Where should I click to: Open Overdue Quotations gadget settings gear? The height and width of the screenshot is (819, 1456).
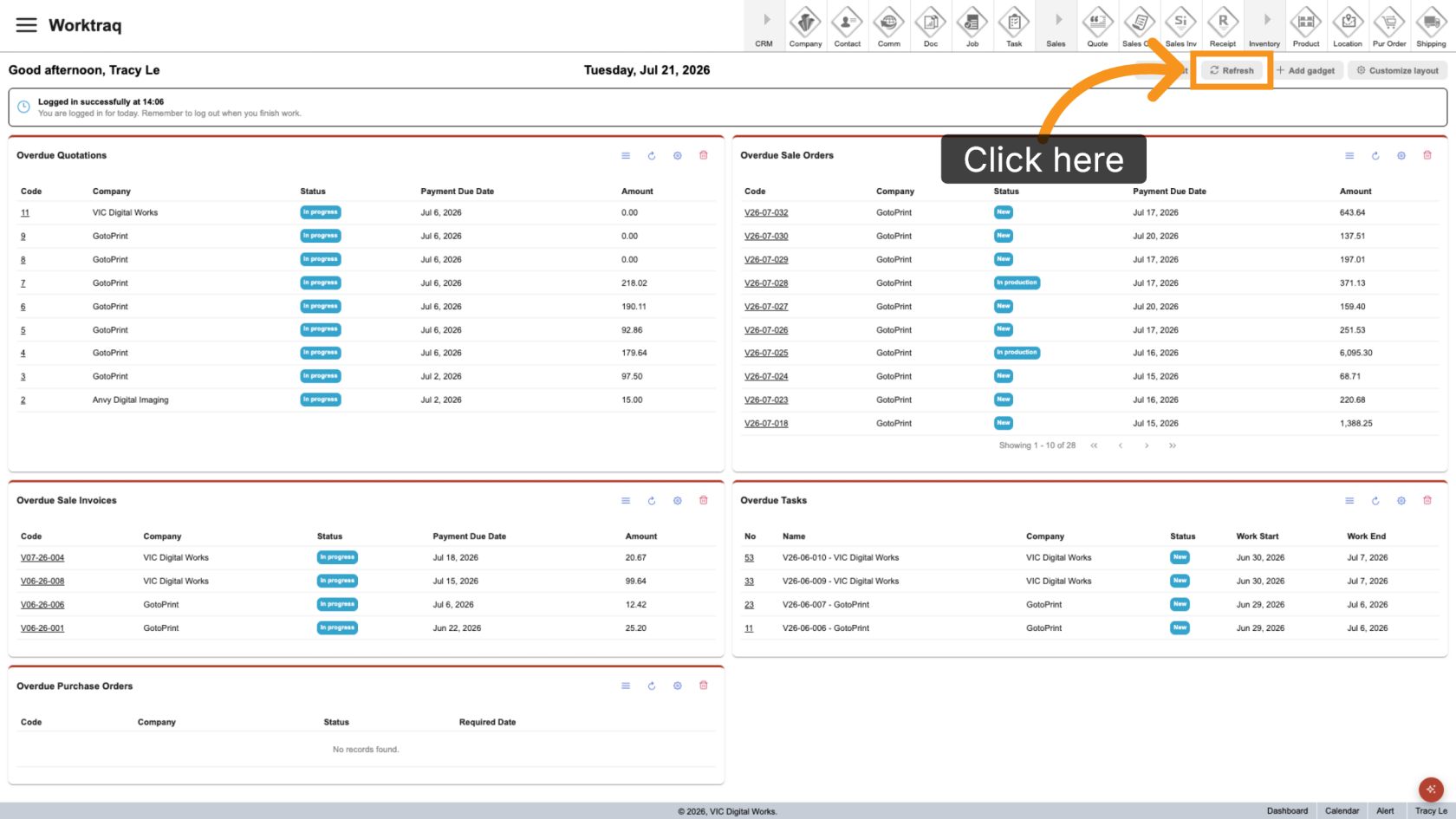(x=678, y=156)
